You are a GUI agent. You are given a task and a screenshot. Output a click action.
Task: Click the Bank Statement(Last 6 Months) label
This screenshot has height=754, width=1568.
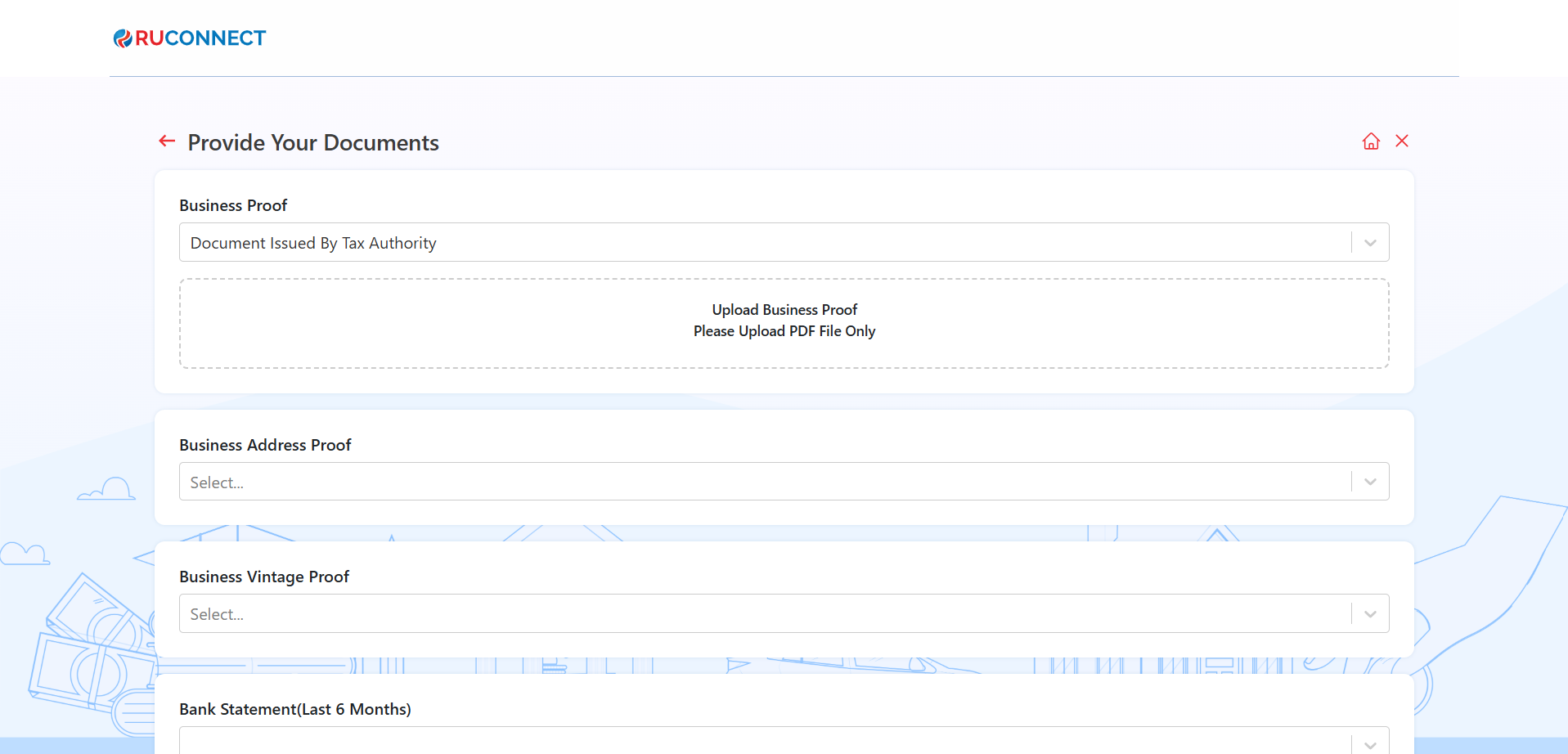pos(294,709)
